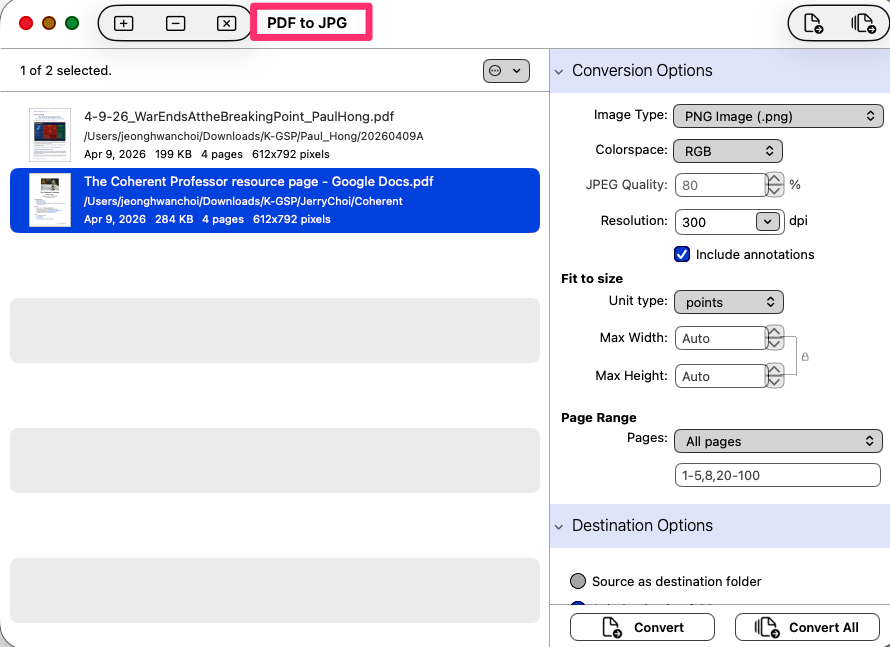Select Source as destination folder radio button
This screenshot has width=890, height=647.
coord(578,581)
